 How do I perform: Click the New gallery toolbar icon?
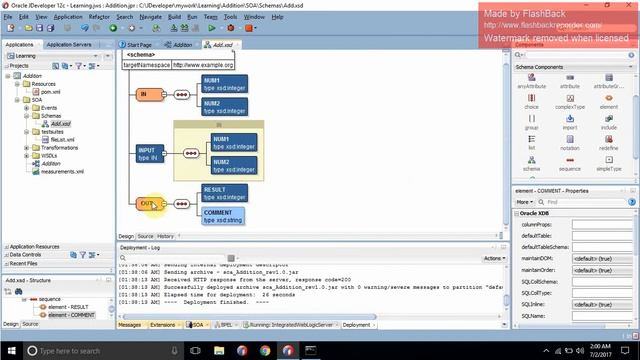tap(11, 28)
